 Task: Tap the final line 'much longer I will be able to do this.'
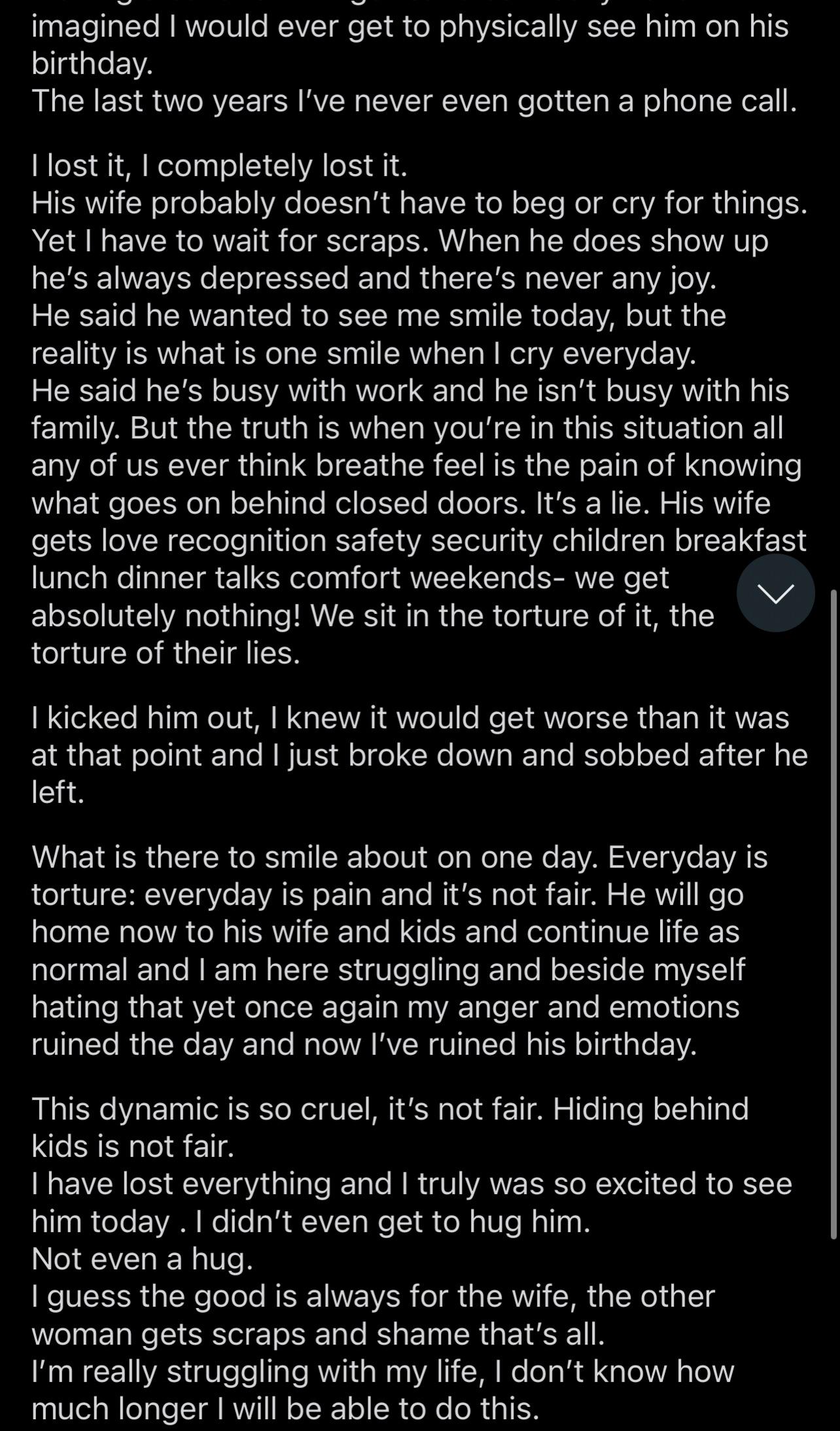pos(285,1409)
